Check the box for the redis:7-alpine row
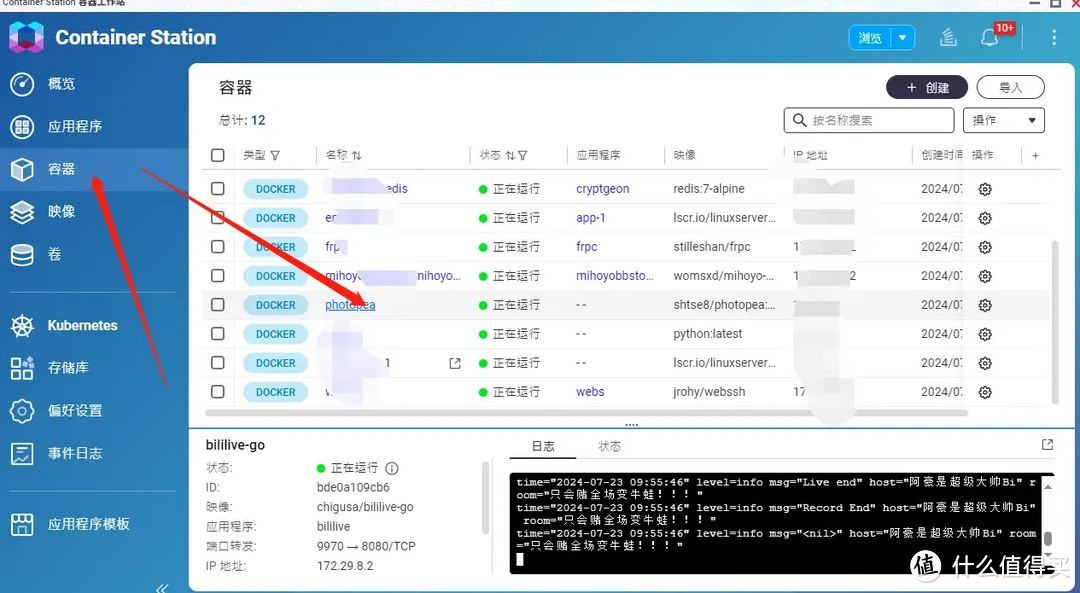Screen dimensions: 1080x593 [218, 188]
